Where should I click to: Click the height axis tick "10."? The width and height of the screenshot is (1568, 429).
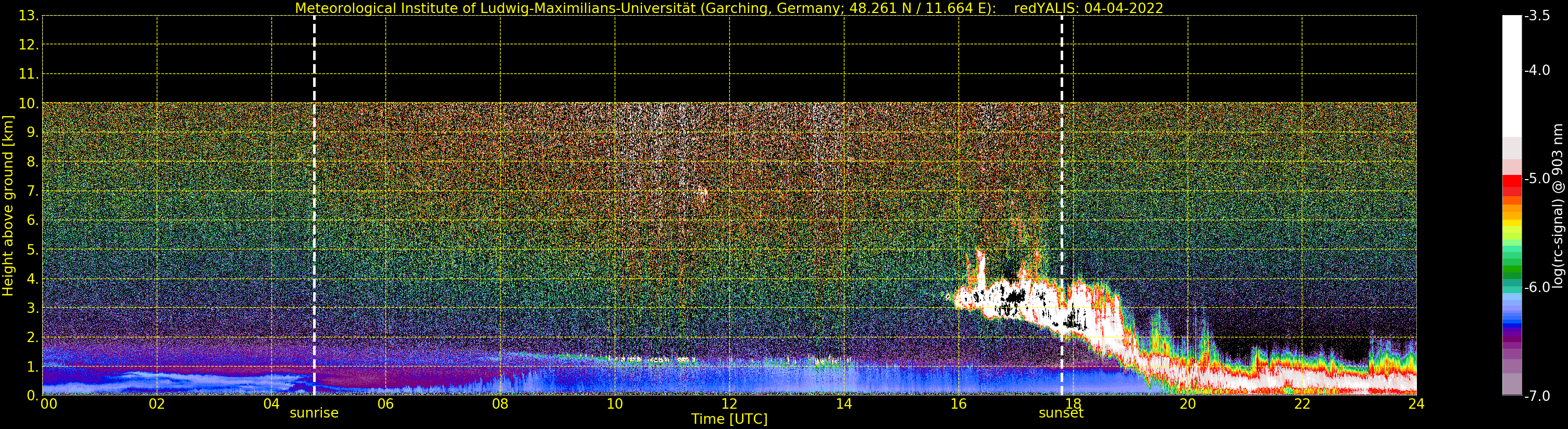coord(29,104)
